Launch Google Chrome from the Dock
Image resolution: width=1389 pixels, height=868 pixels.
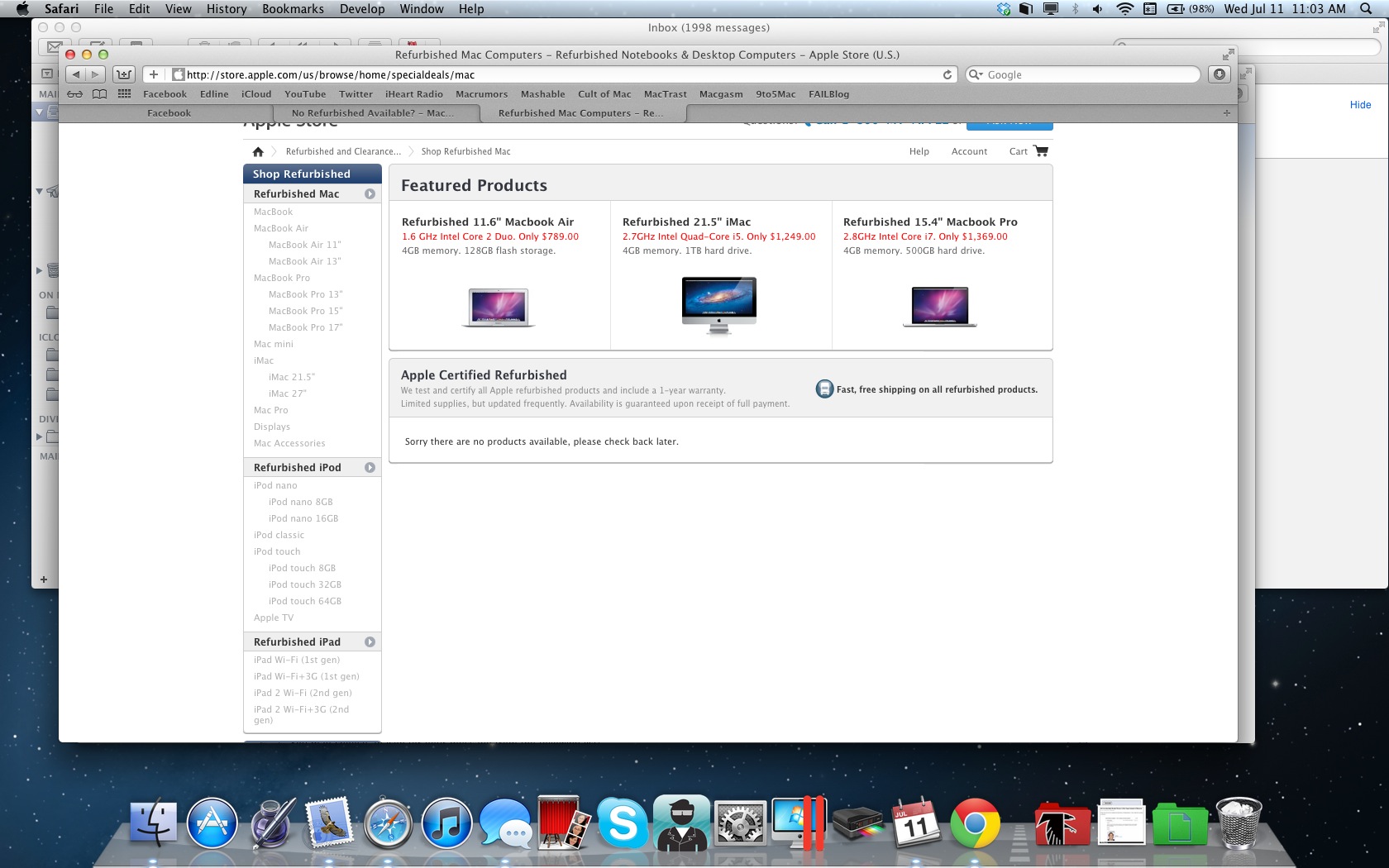[x=975, y=824]
